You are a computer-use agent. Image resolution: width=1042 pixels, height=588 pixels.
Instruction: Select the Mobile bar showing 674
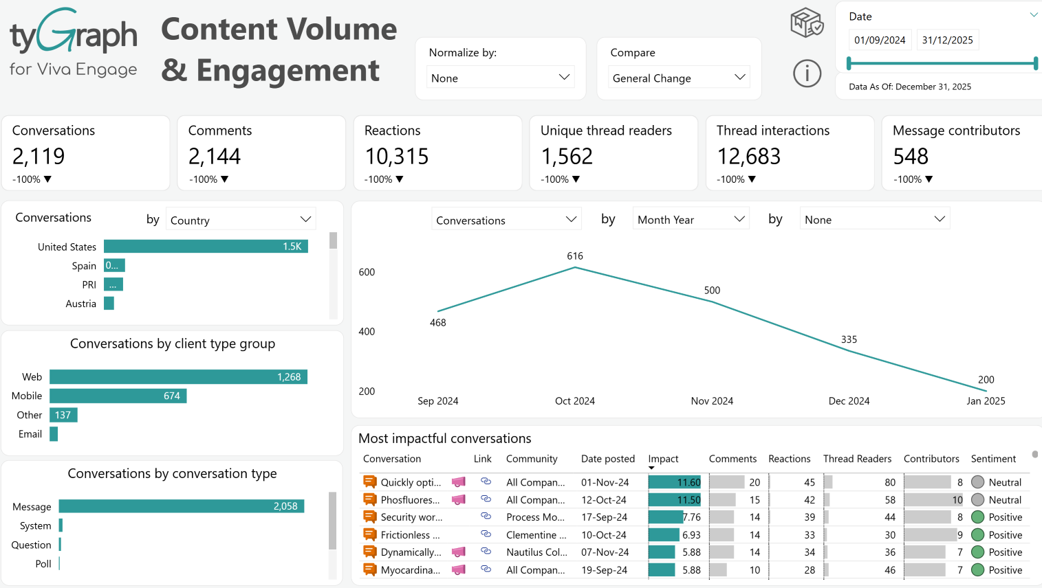[118, 396]
